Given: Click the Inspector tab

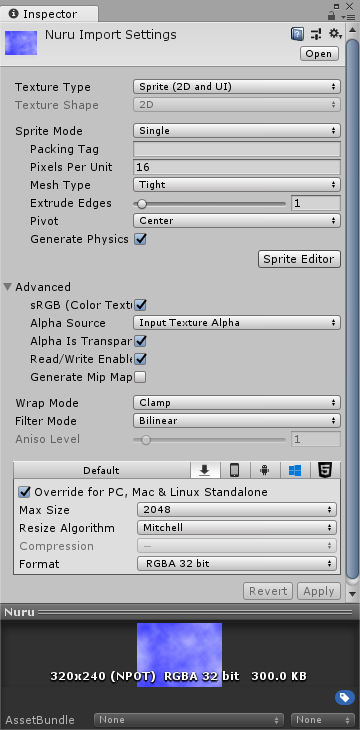Looking at the screenshot, I should pos(49,14).
